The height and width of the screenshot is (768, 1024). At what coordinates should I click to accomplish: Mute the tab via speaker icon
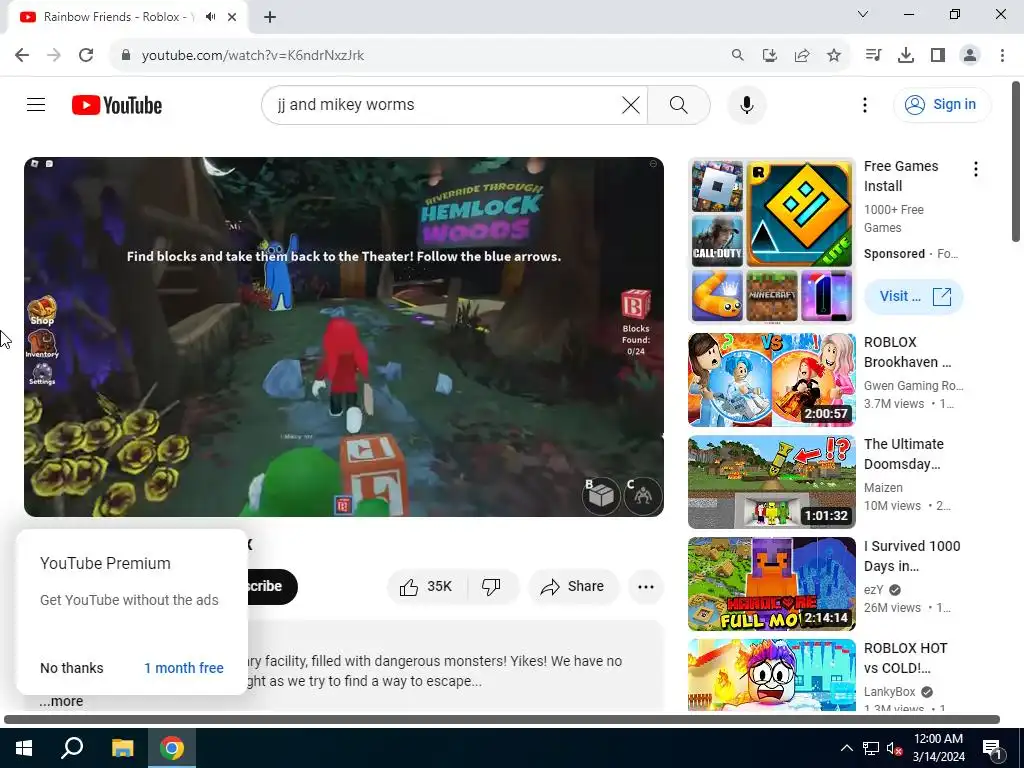tap(210, 16)
